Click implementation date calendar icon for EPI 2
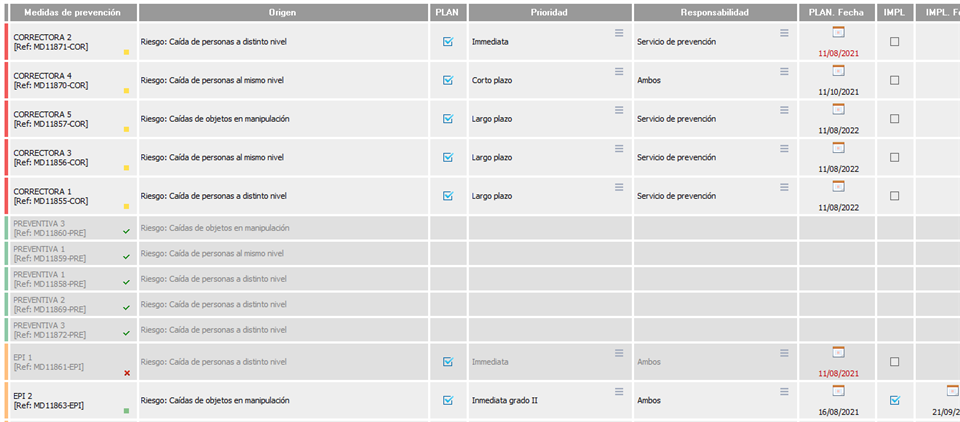 (x=952, y=390)
